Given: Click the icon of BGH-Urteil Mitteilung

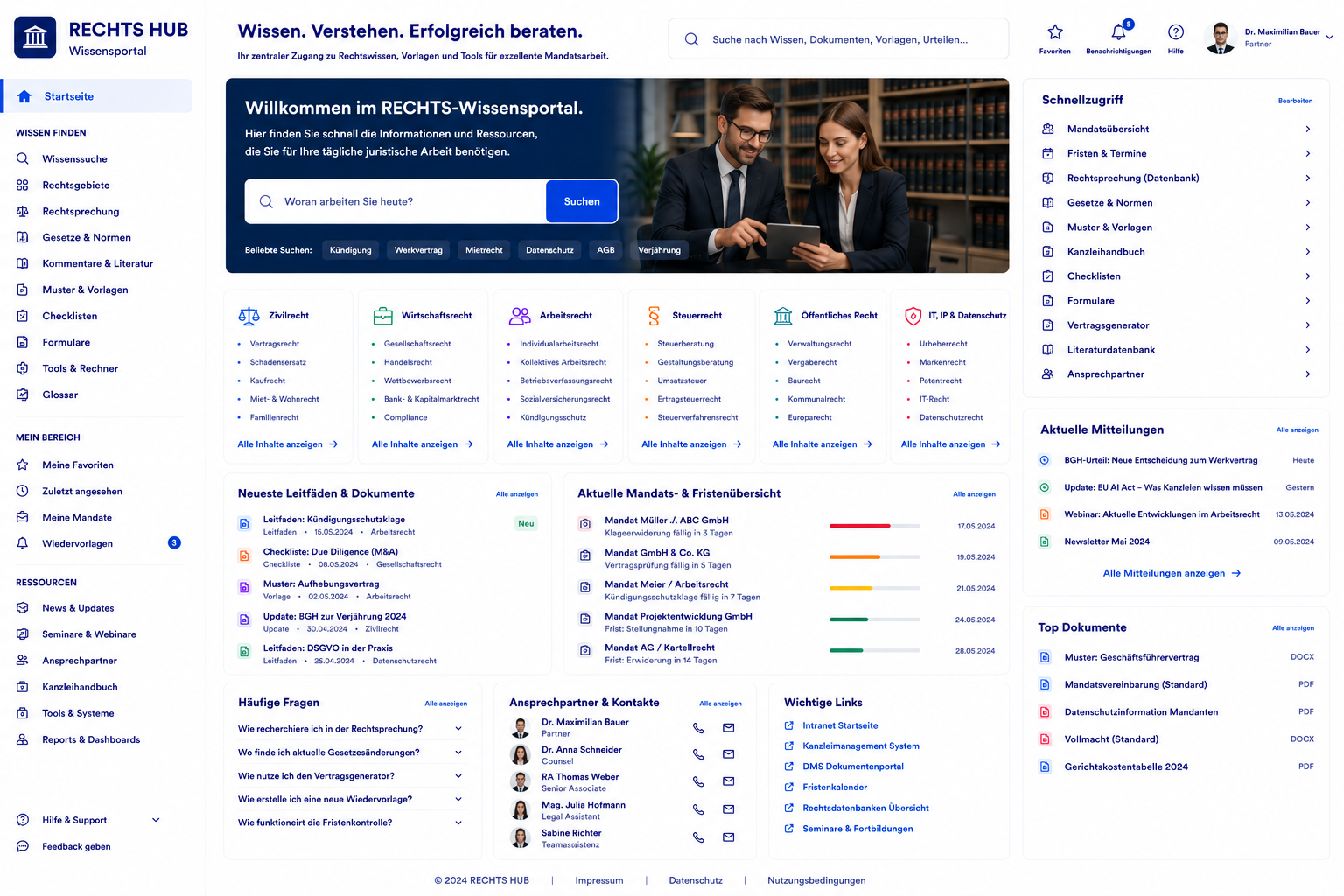Looking at the screenshot, I should click(x=1044, y=460).
